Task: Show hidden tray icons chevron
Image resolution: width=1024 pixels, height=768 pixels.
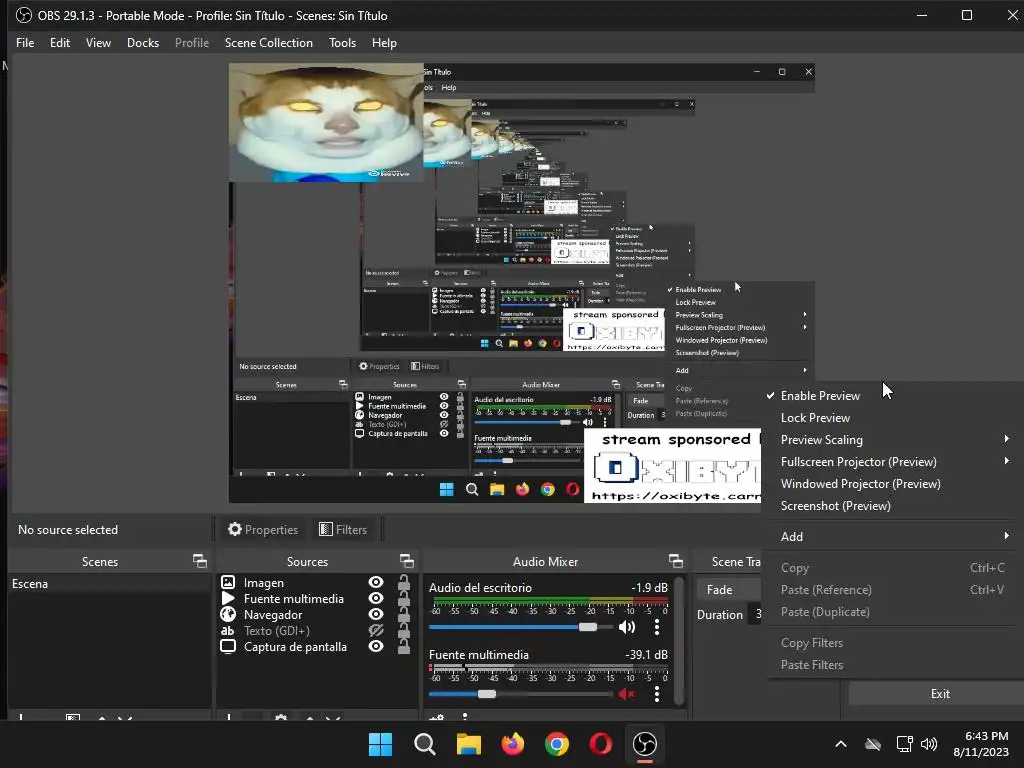Action: coord(840,744)
